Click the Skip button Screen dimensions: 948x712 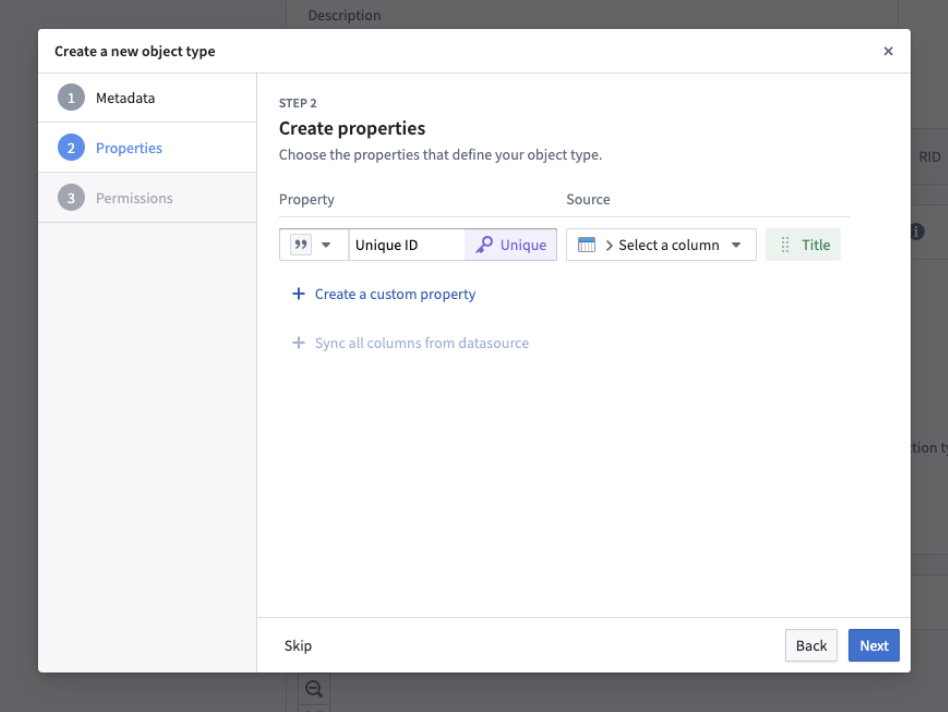coord(298,646)
